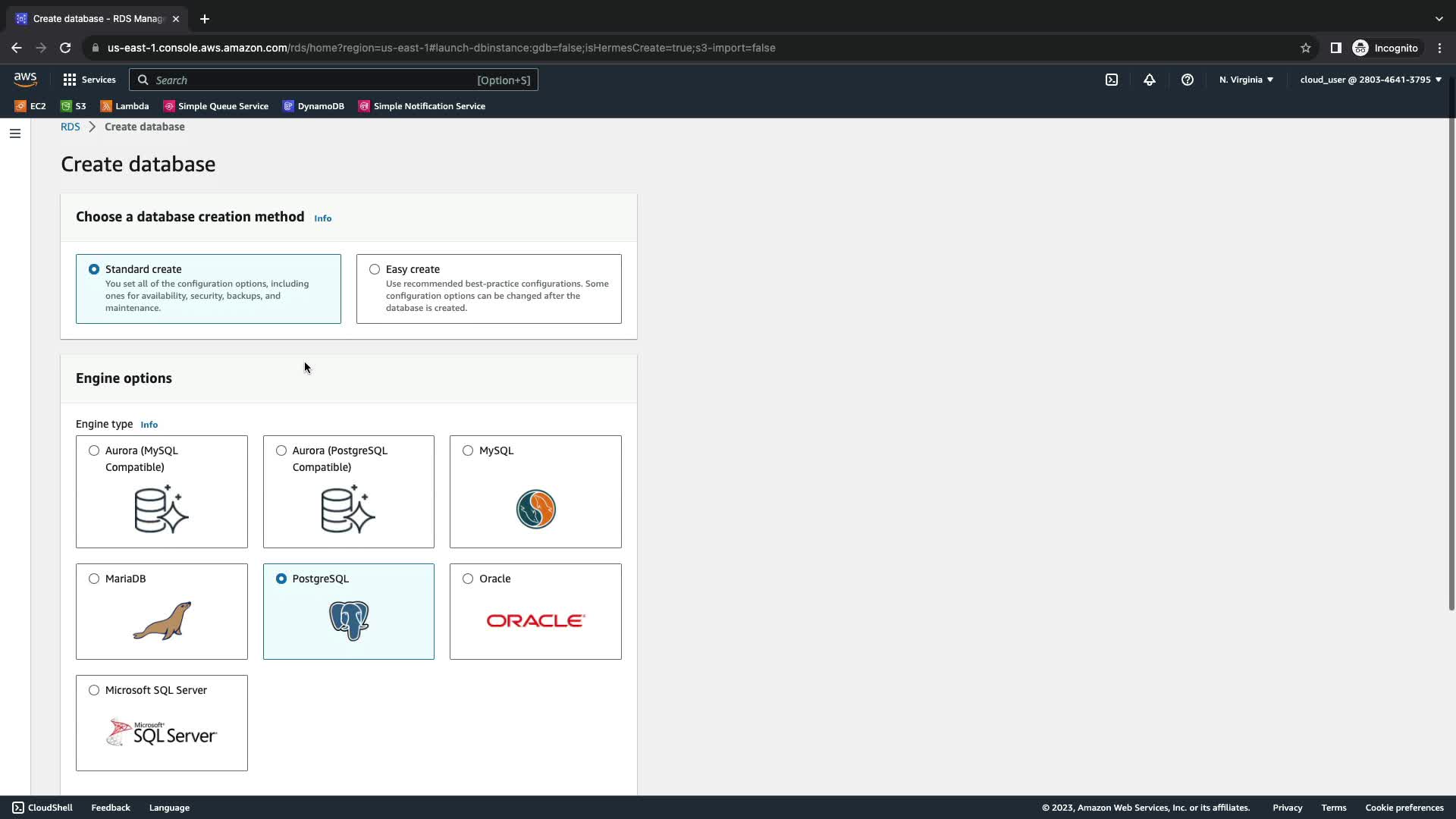Select Aurora (PostgreSQL Compatible) engine

pyautogui.click(x=281, y=450)
